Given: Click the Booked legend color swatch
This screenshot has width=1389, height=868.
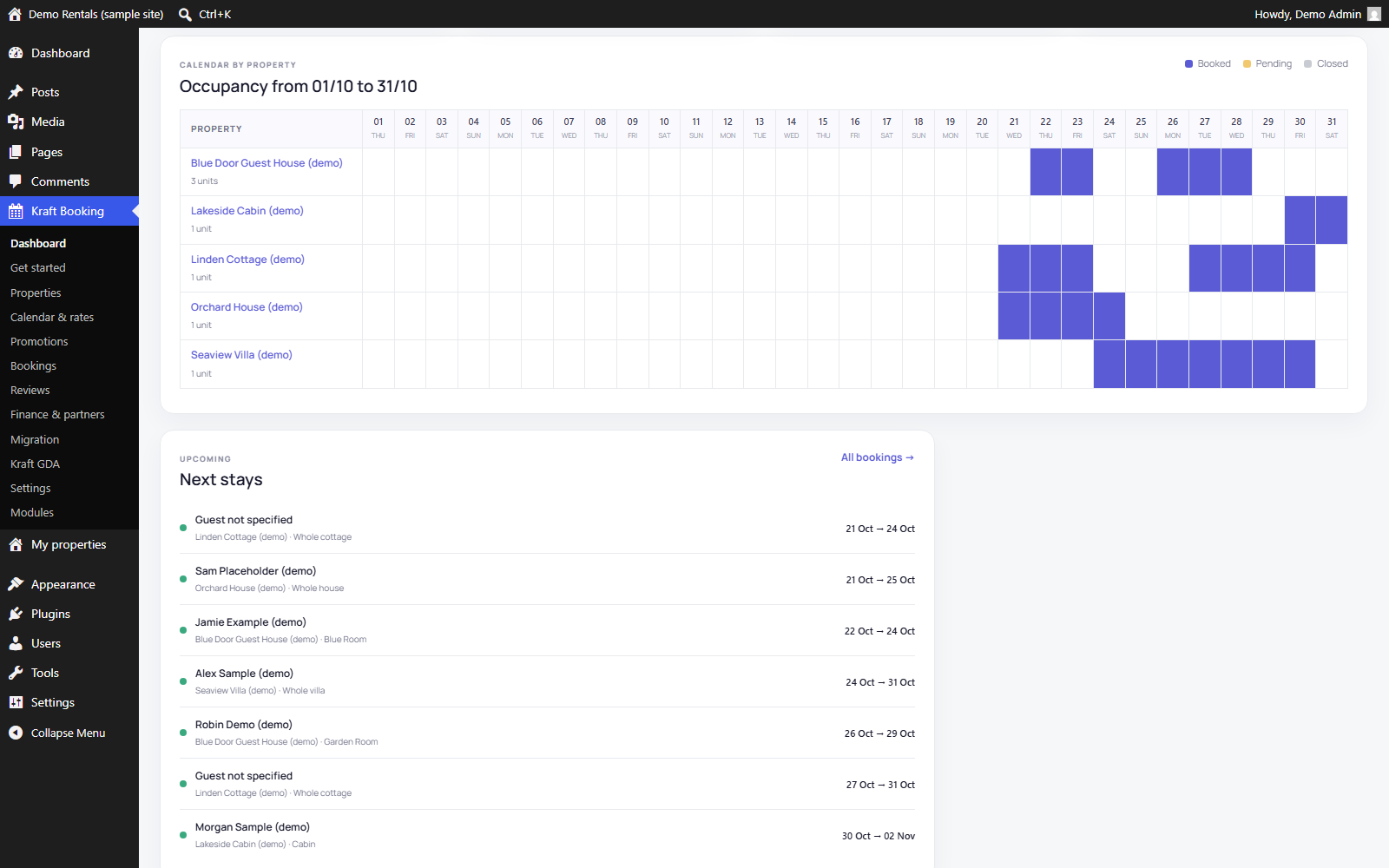Looking at the screenshot, I should [x=1188, y=63].
